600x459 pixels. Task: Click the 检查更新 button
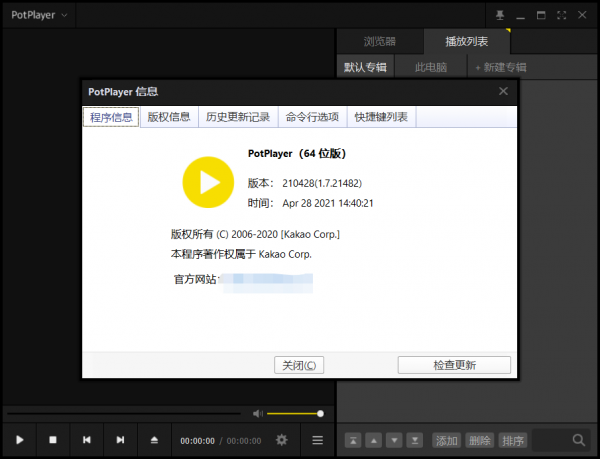pyautogui.click(x=454, y=365)
